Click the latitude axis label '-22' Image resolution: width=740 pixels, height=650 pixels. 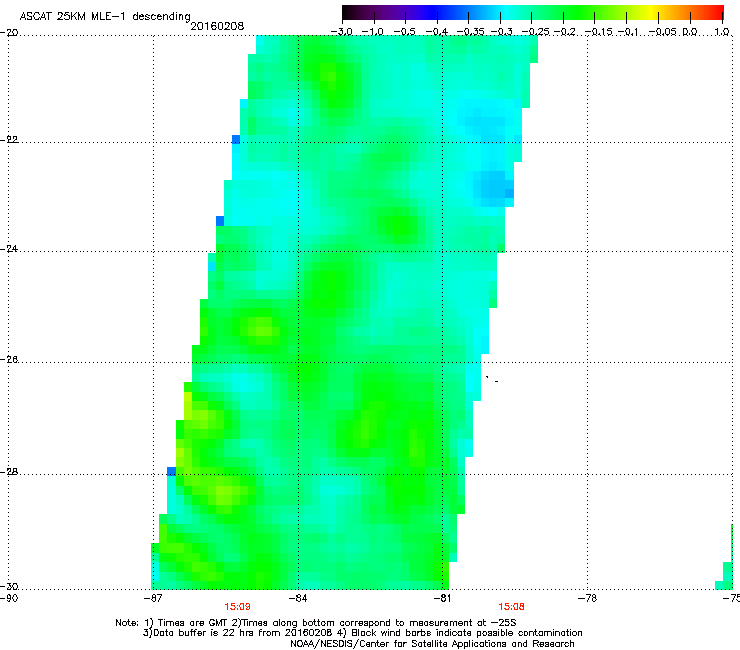(x=9, y=140)
